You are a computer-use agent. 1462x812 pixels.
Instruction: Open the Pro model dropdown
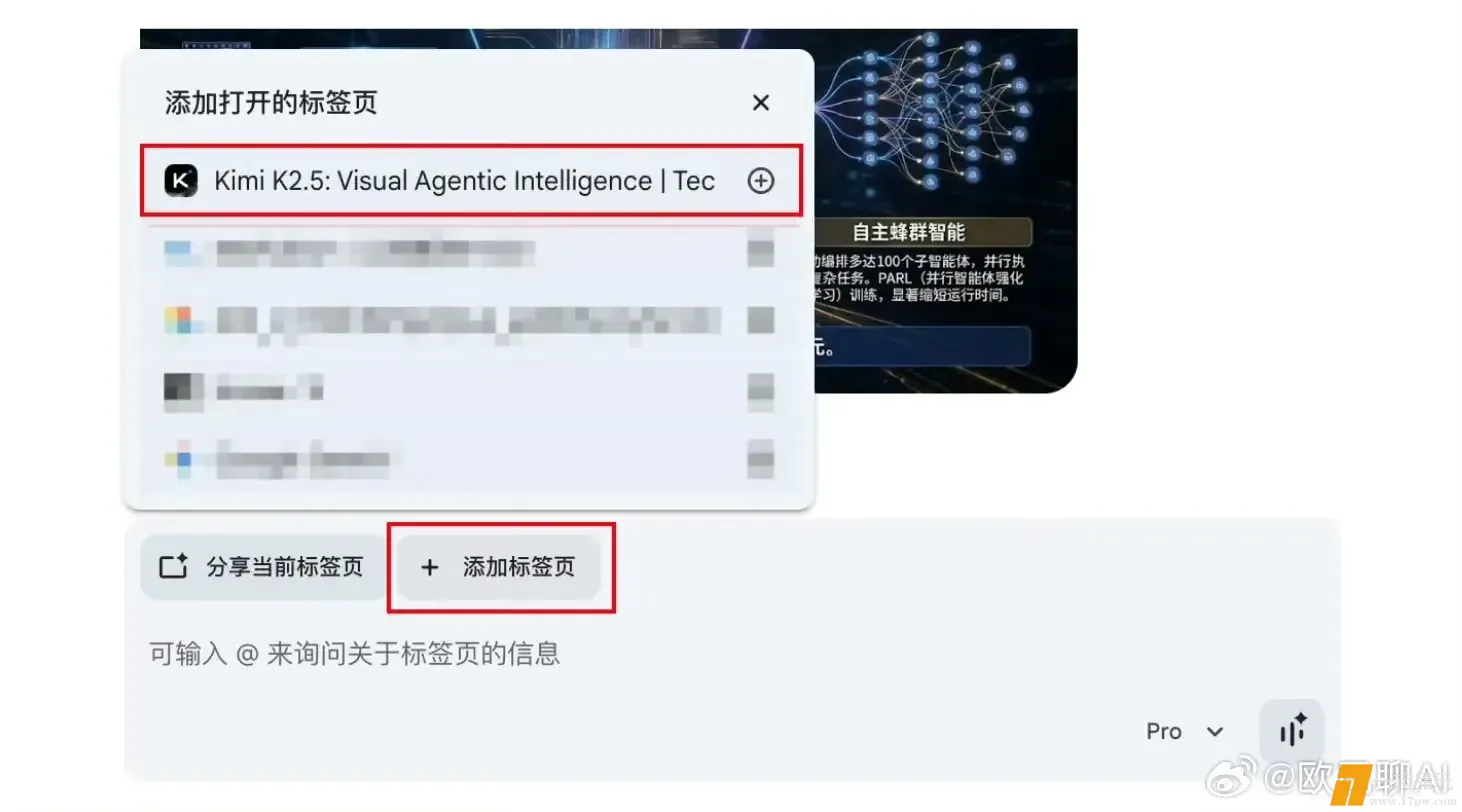[1185, 732]
